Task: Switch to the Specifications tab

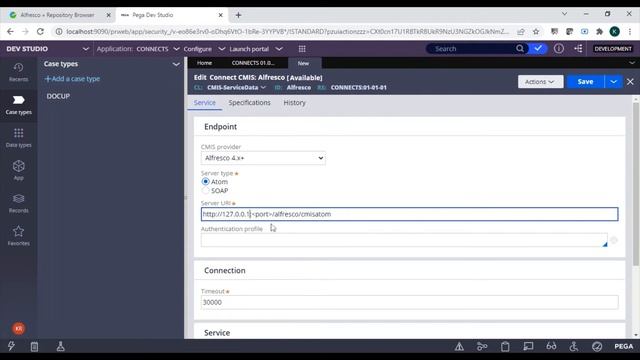Action: (x=249, y=103)
